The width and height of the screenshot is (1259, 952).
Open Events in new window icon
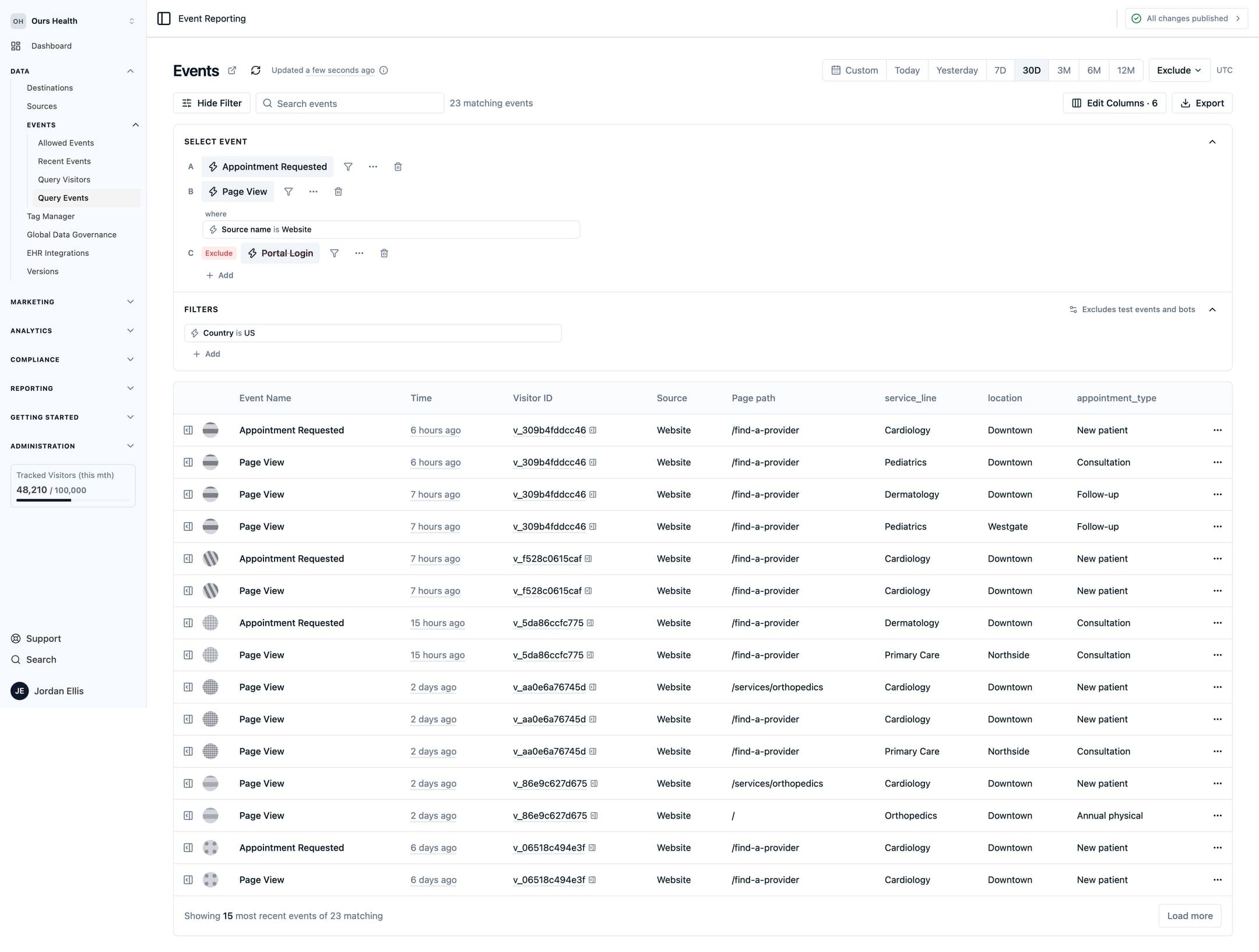232,70
